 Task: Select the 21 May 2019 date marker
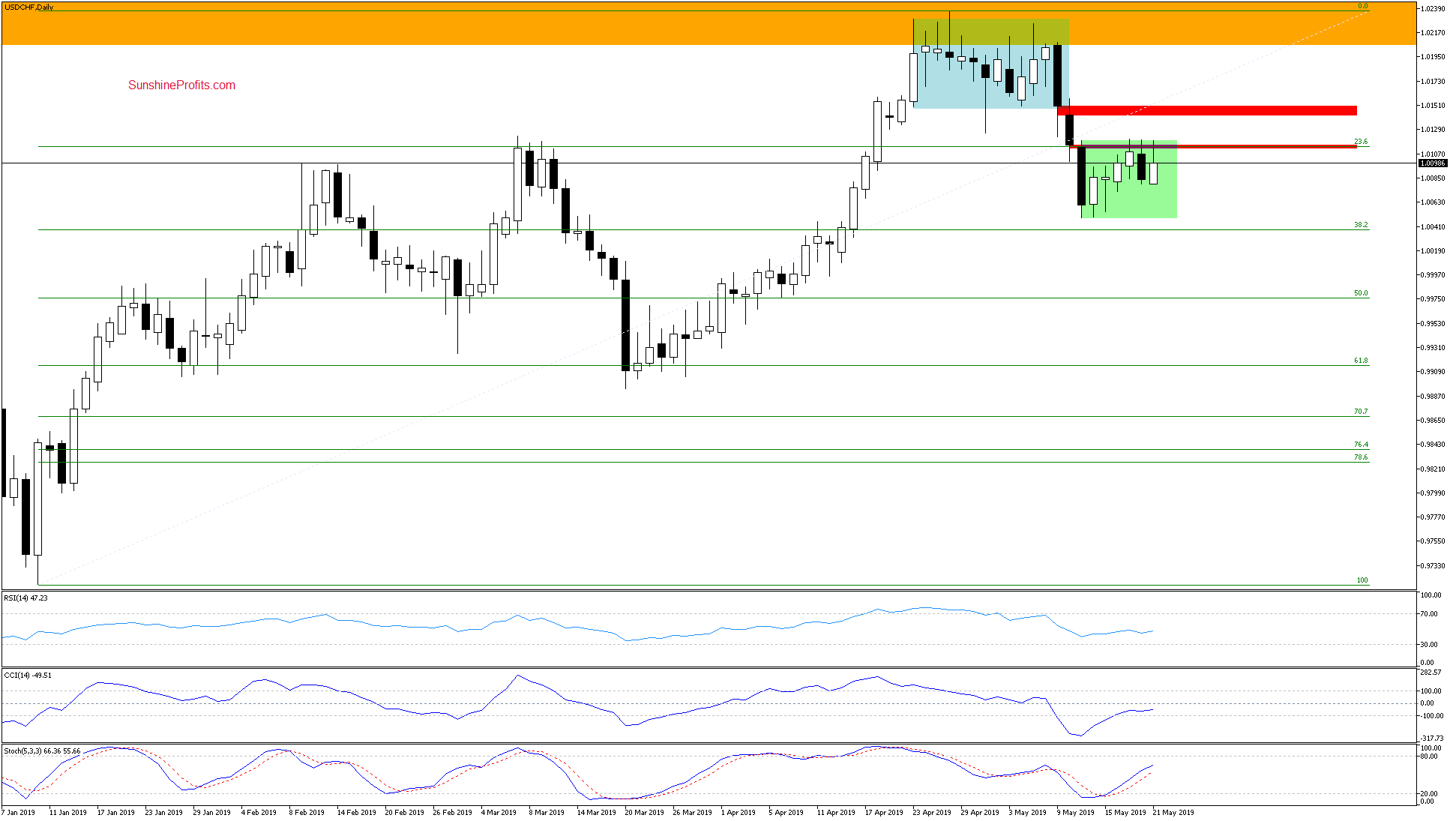pyautogui.click(x=1173, y=813)
